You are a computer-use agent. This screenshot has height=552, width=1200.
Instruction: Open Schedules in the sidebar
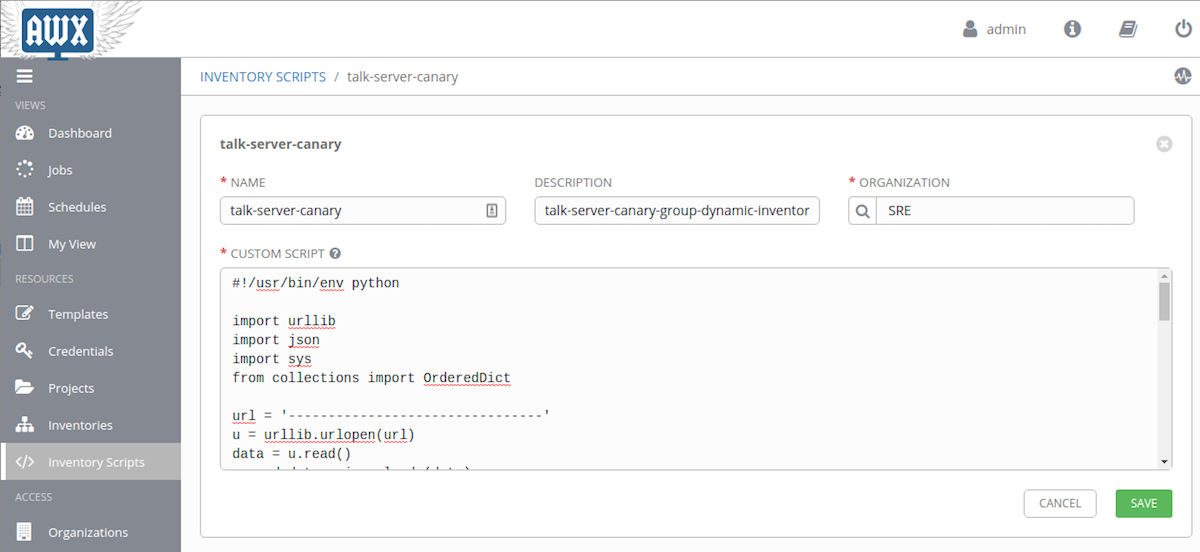(x=90, y=207)
